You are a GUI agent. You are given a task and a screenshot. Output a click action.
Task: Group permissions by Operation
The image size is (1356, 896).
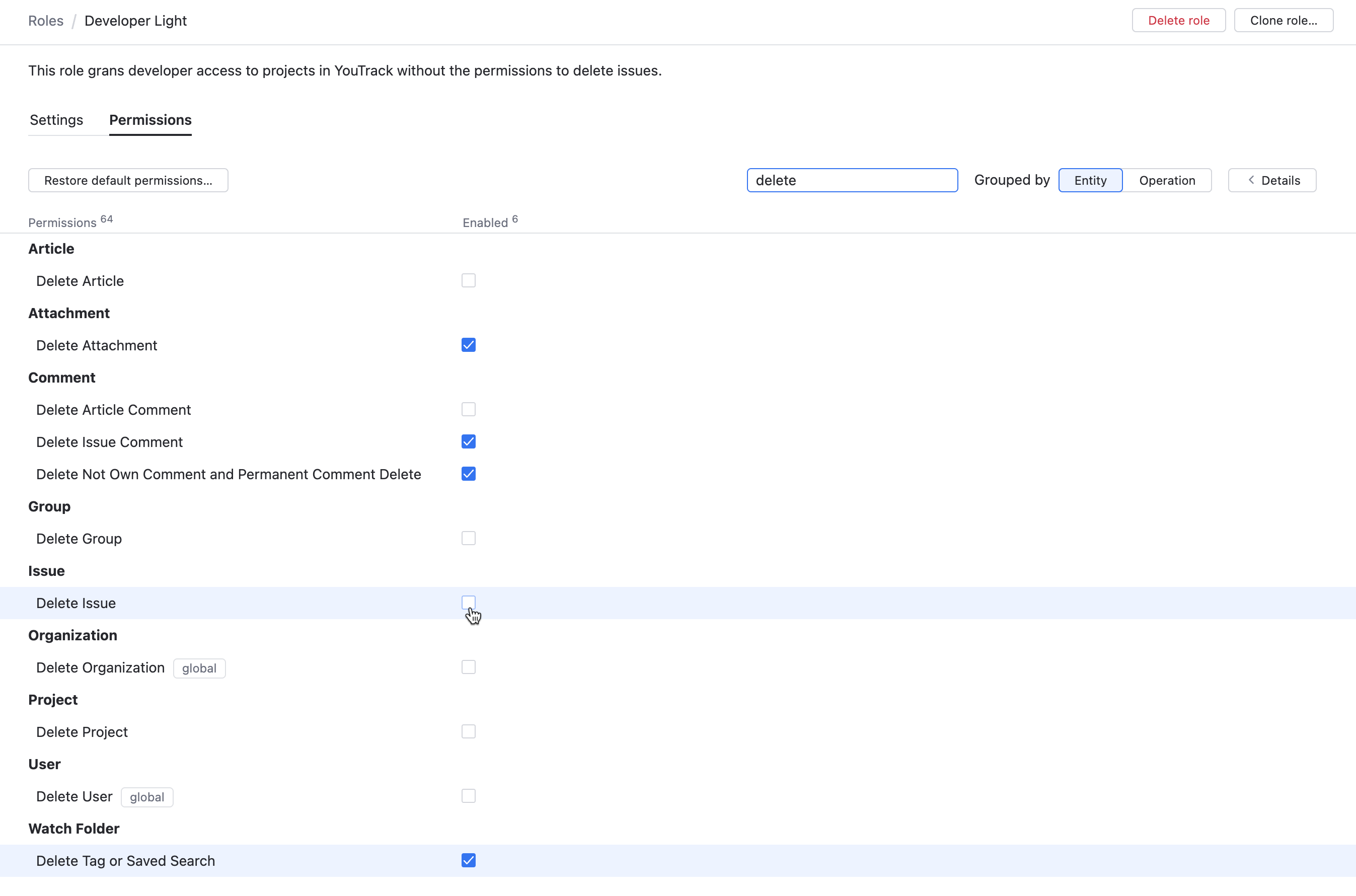point(1167,180)
